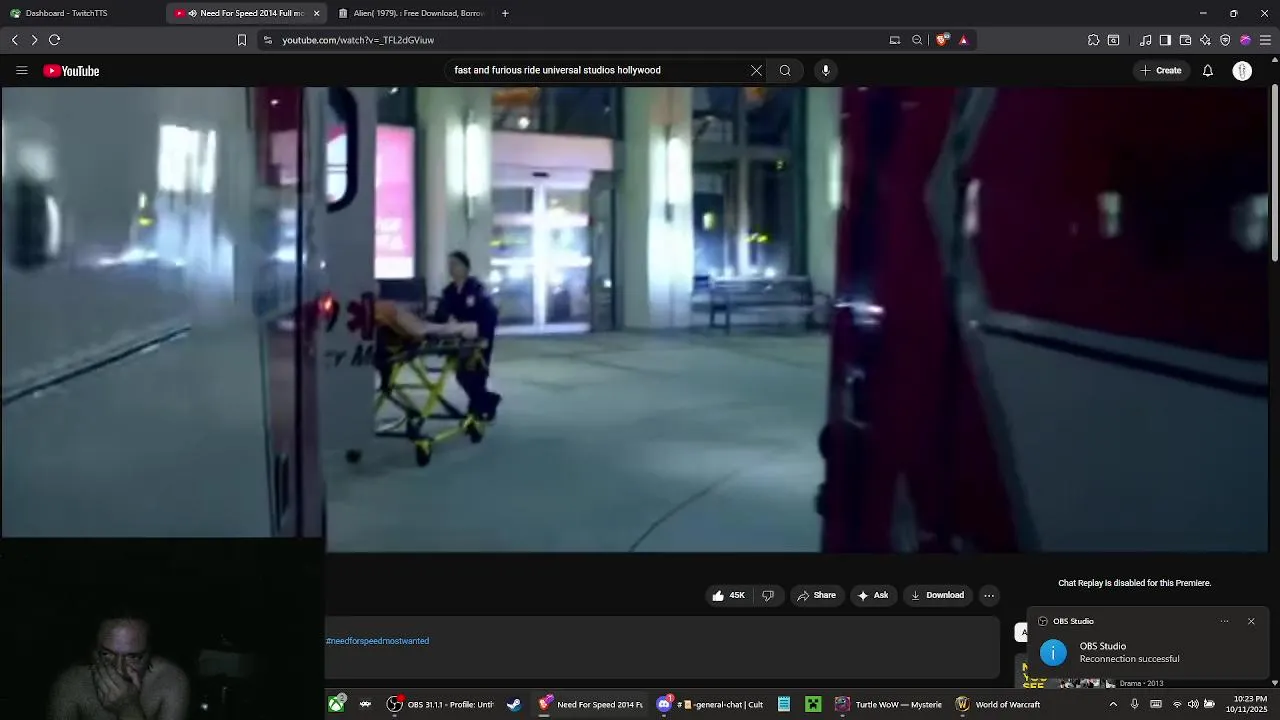Screen dimensions: 1280x720
Task: Dislike the video
Action: click(767, 595)
